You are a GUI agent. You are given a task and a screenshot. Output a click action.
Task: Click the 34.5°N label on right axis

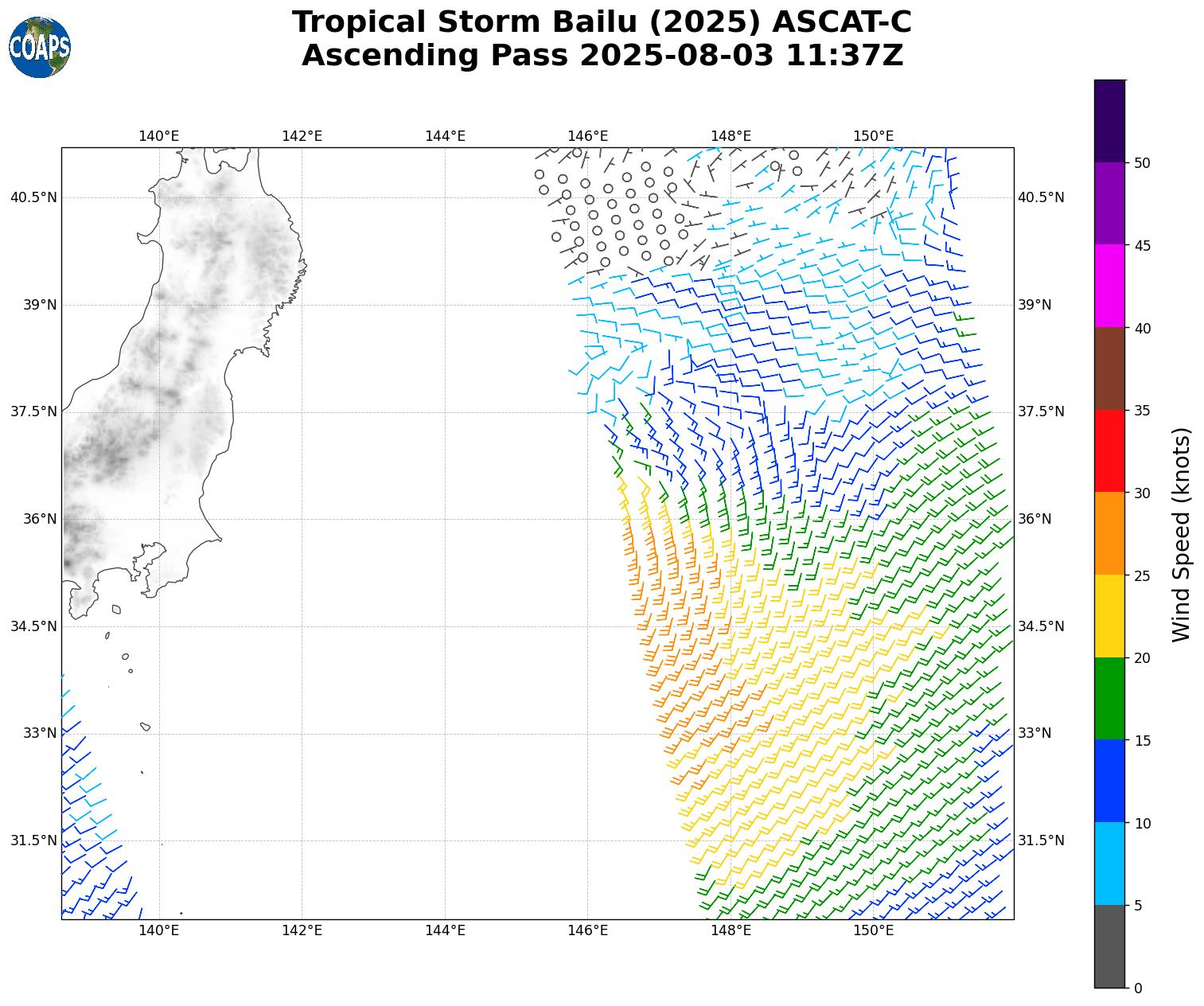(x=1041, y=626)
